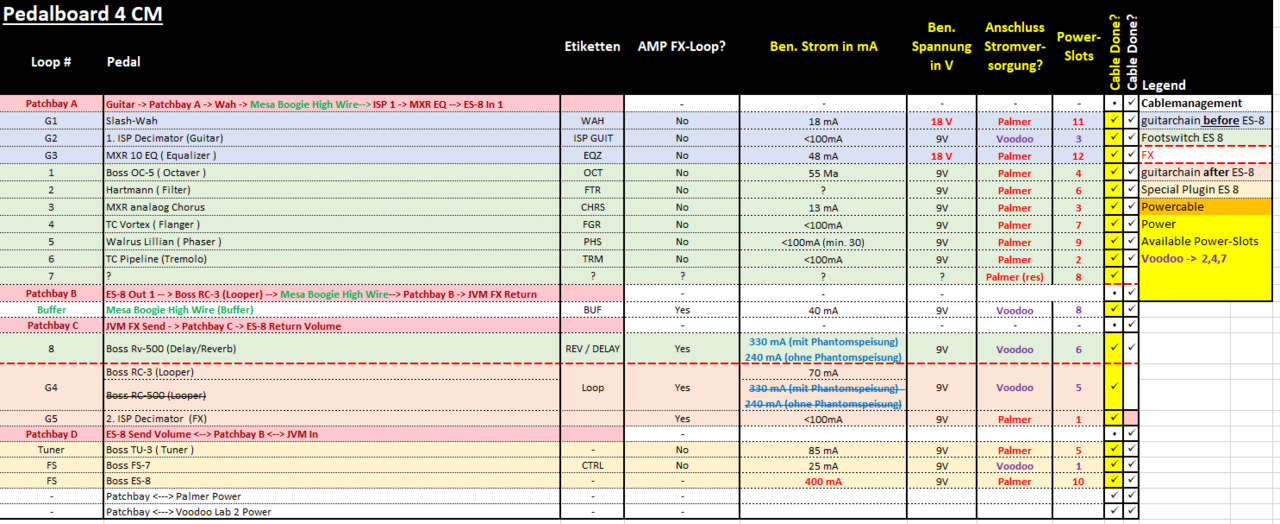Select the <100mA (min. 30) current cell

(823, 241)
